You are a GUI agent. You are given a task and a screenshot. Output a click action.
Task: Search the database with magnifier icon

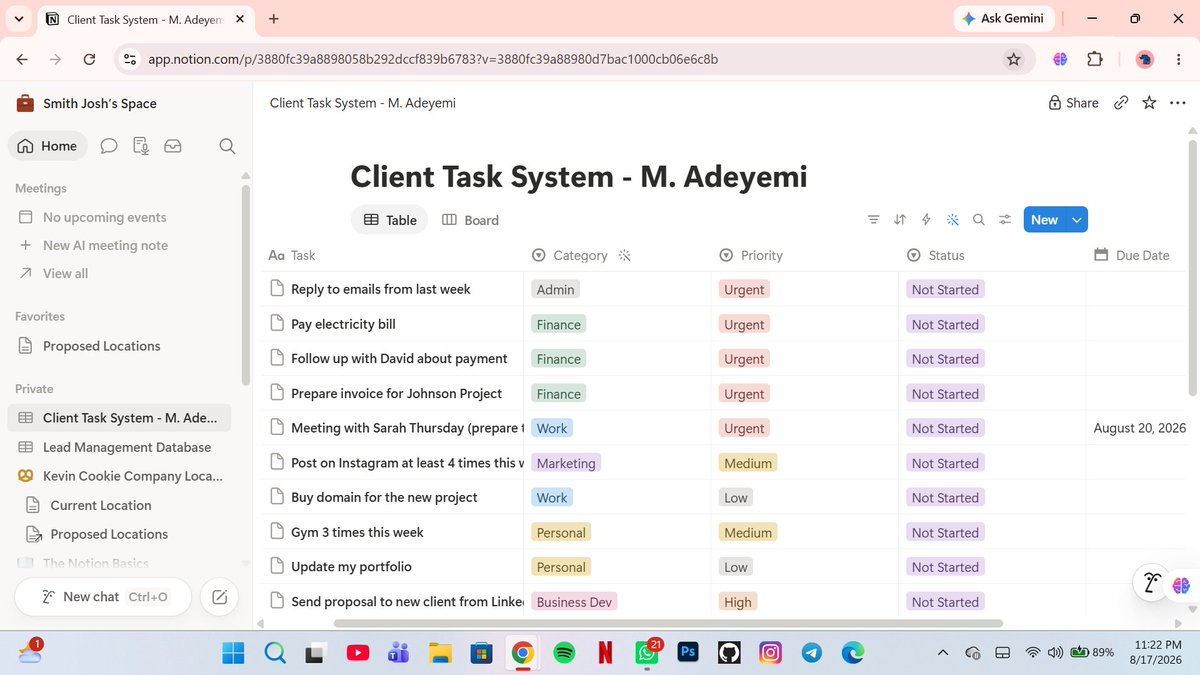point(979,220)
